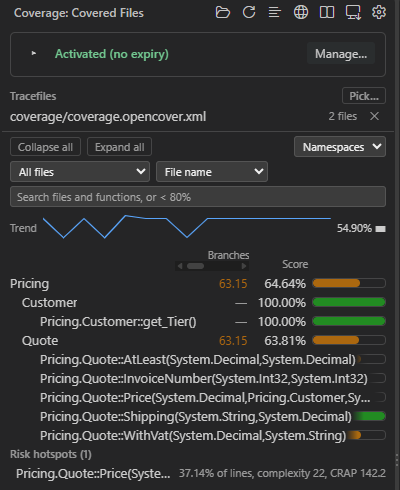Click Customer green 100% score bar
This screenshot has width=400, height=490.
pyautogui.click(x=349, y=302)
